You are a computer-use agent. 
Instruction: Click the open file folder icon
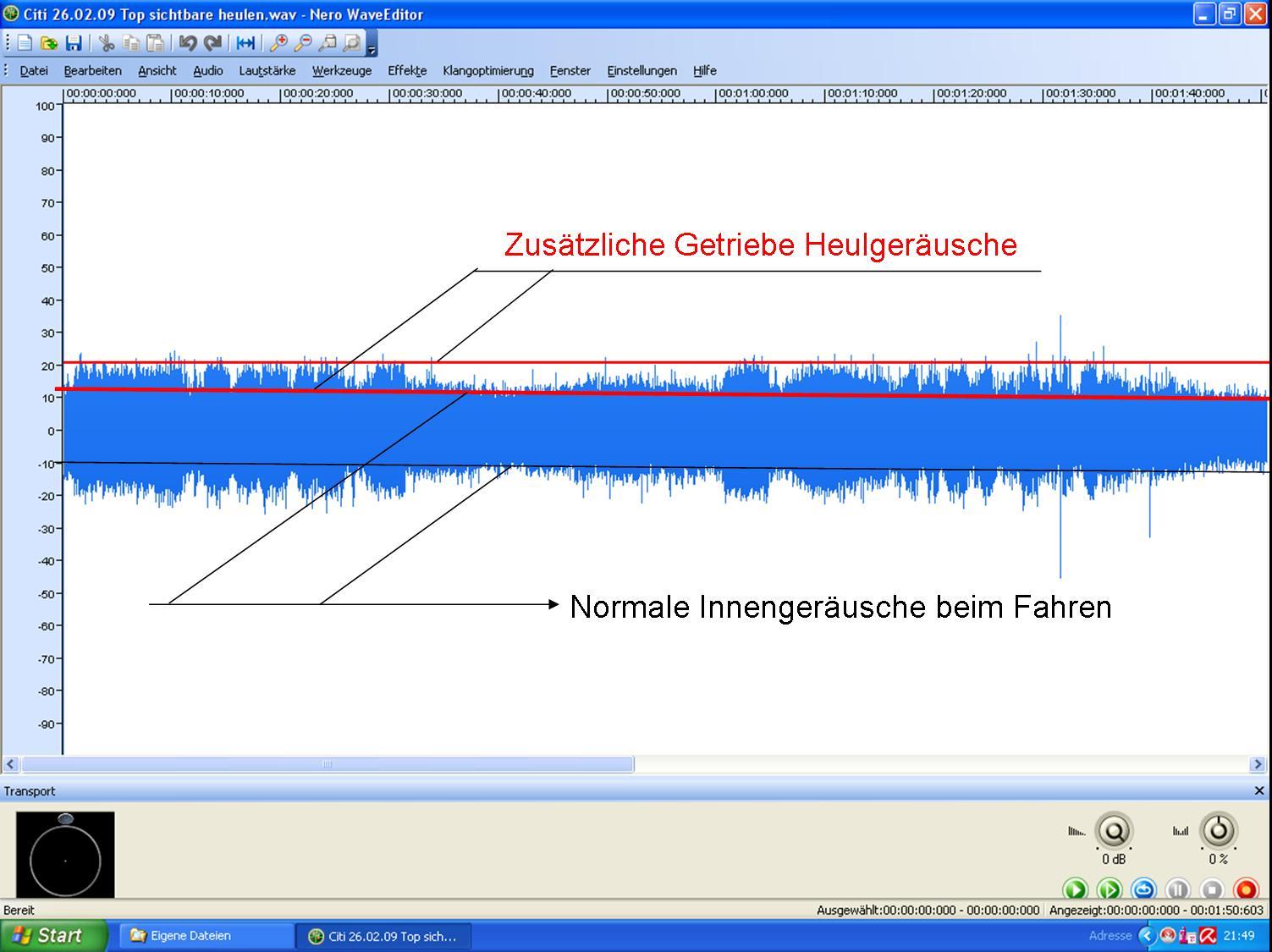pos(49,43)
